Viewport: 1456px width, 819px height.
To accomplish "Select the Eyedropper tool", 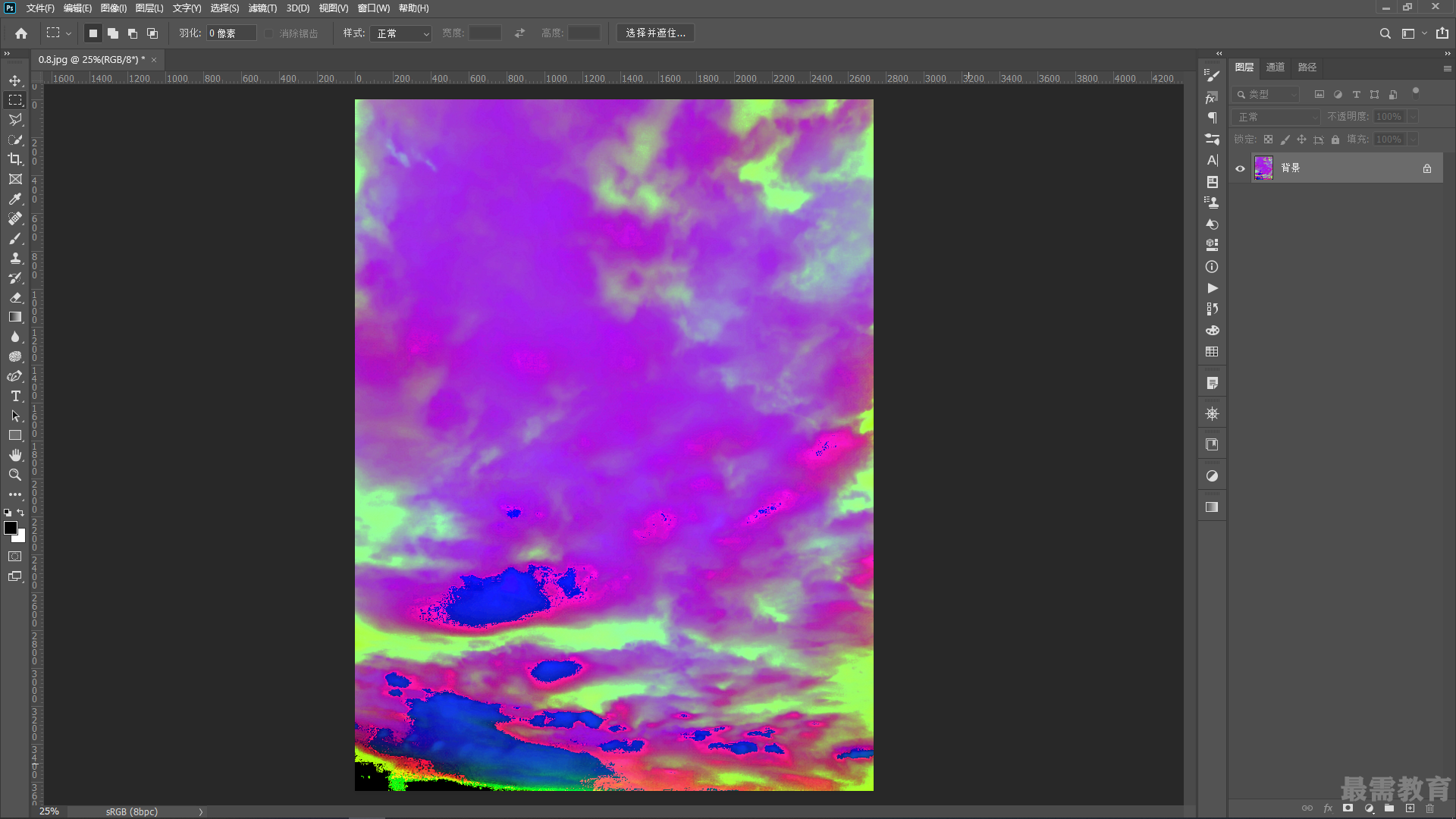I will (15, 199).
